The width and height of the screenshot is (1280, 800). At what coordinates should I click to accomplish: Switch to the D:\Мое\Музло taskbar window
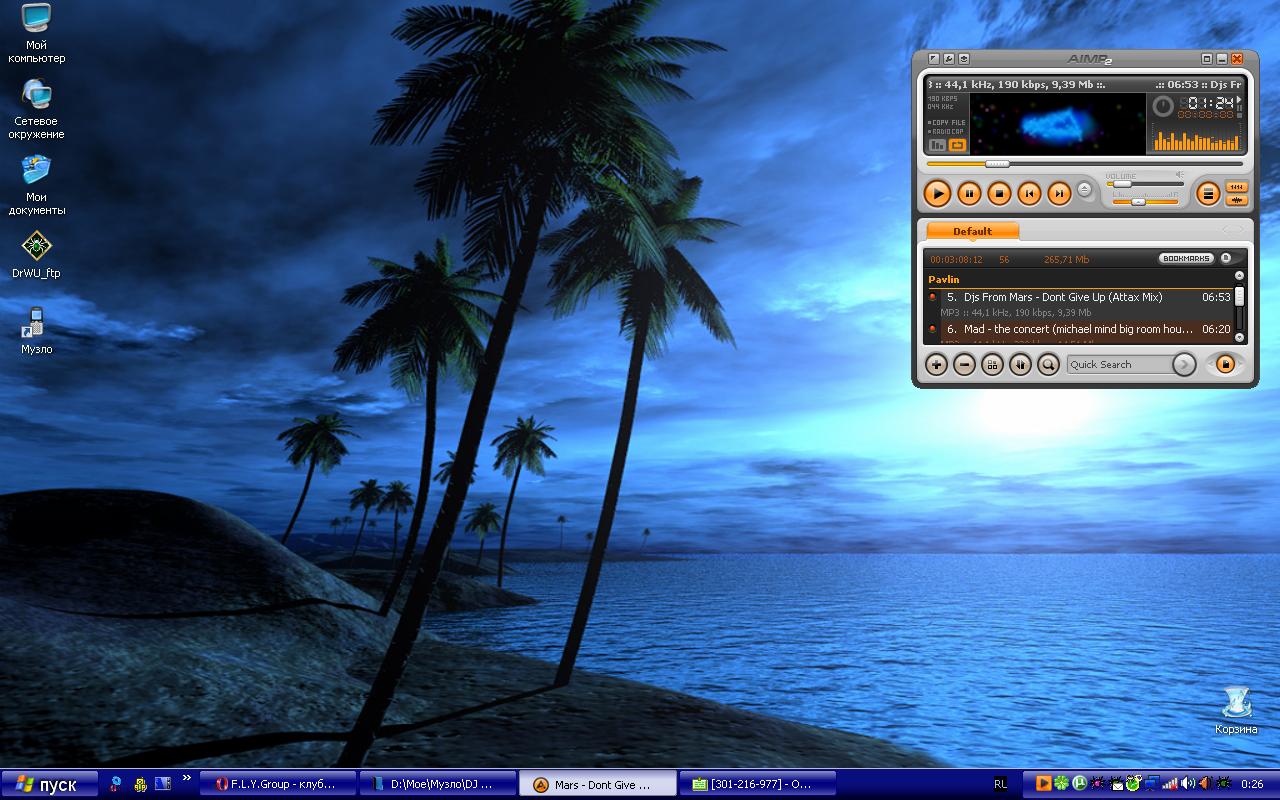point(437,784)
